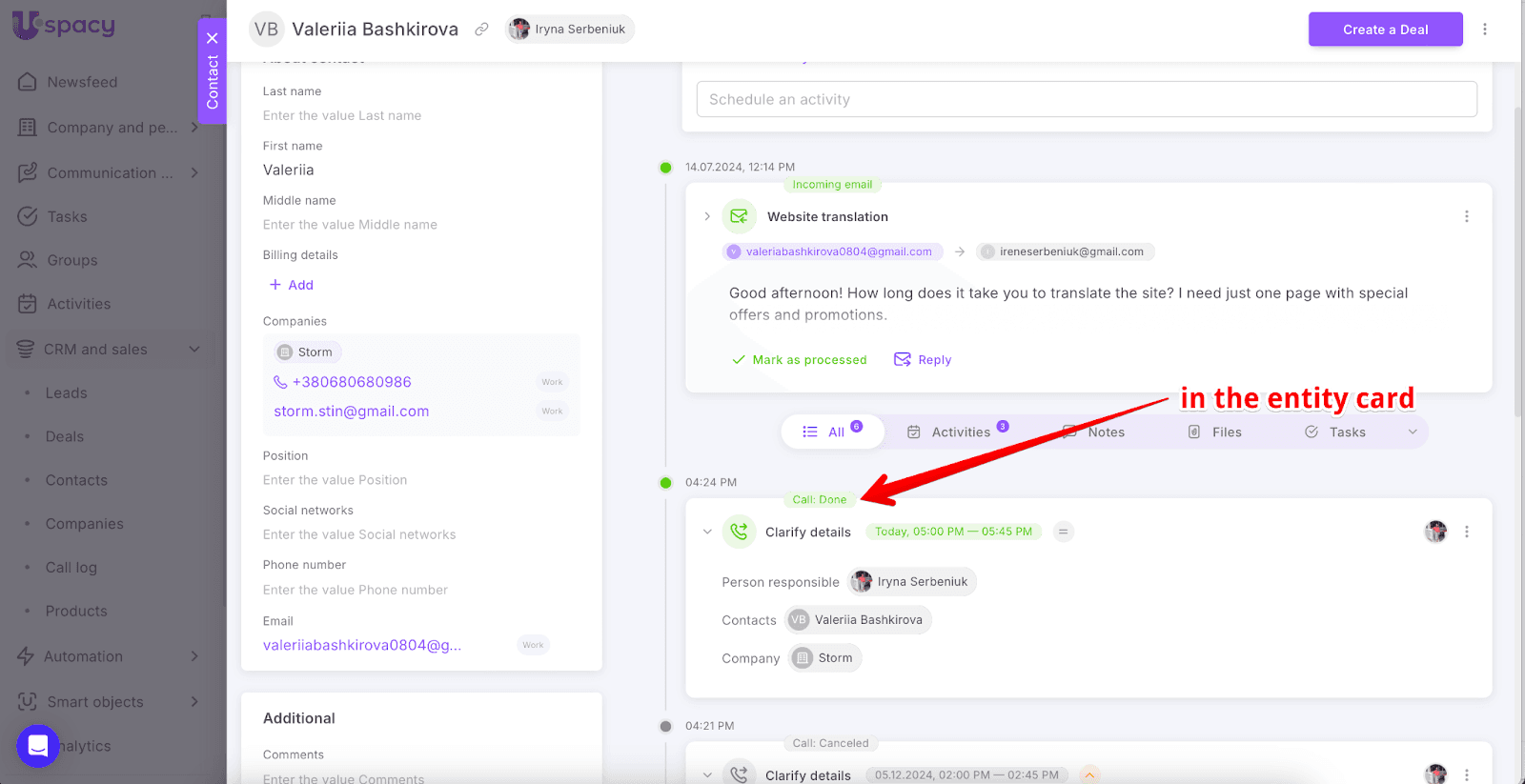Expand the Website translation email

pos(707,217)
